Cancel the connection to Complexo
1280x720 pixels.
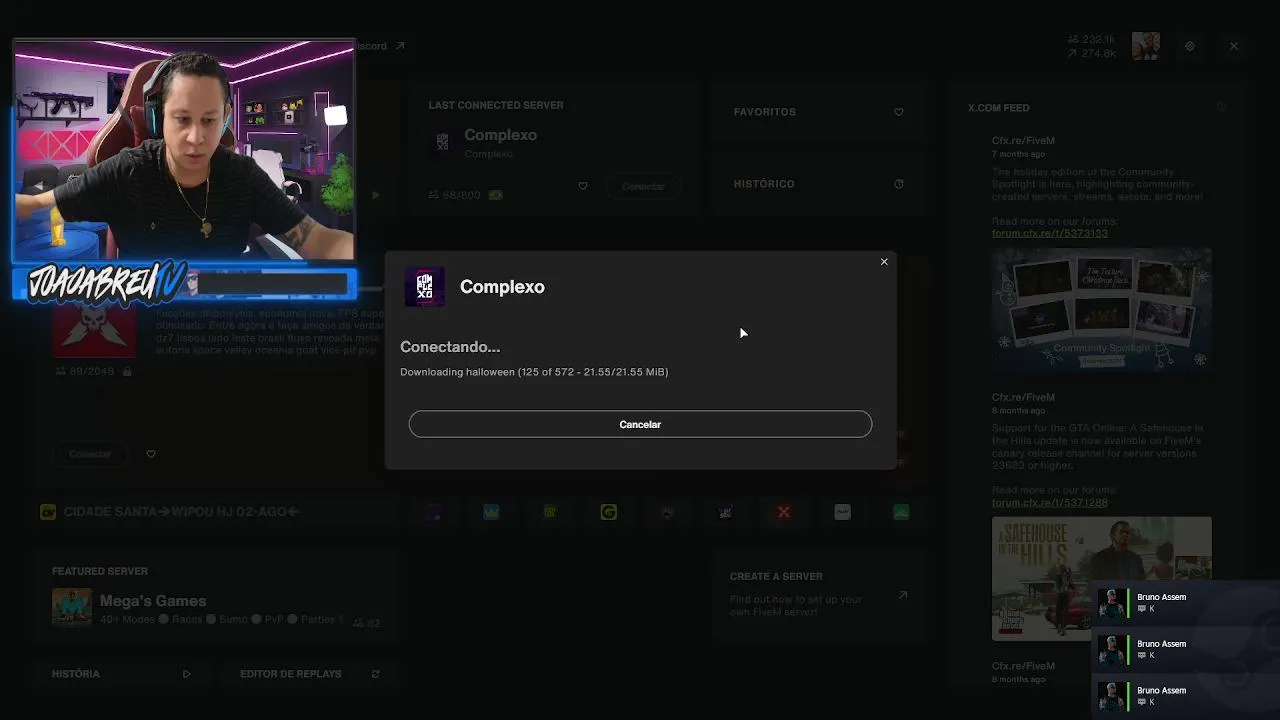coord(640,424)
